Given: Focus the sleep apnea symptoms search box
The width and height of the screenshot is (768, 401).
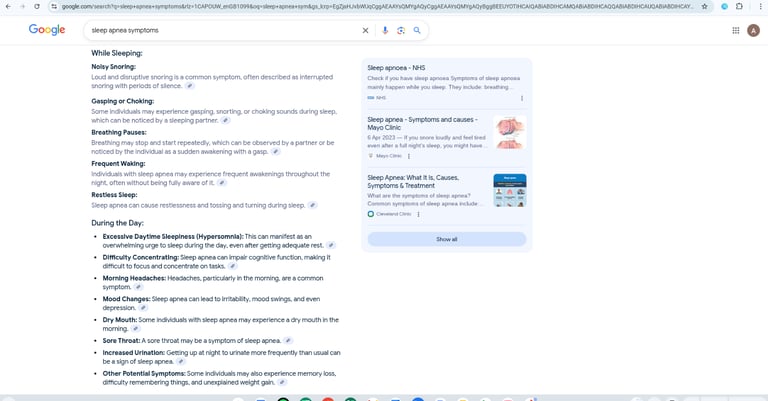Looking at the screenshot, I should 223,30.
